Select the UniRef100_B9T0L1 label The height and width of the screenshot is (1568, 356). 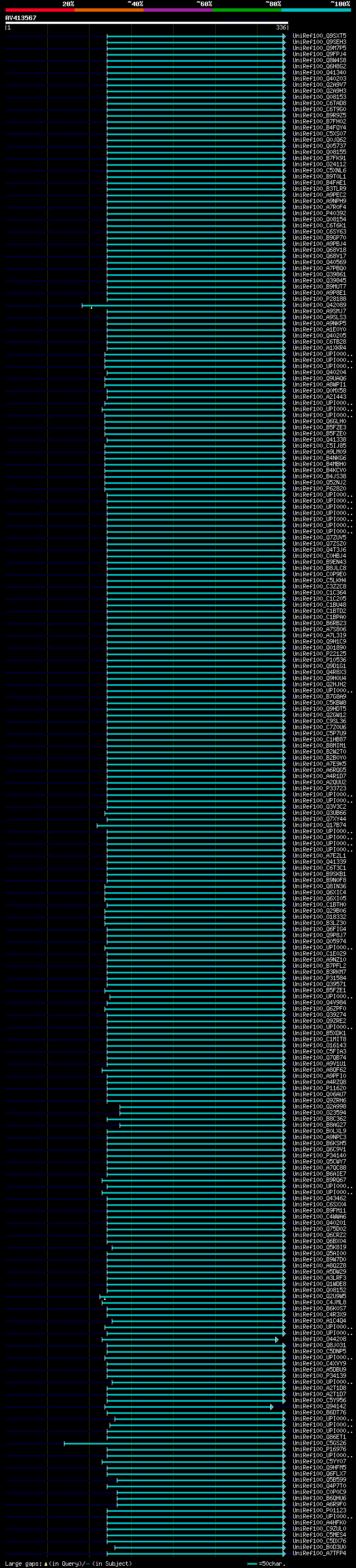[319, 176]
